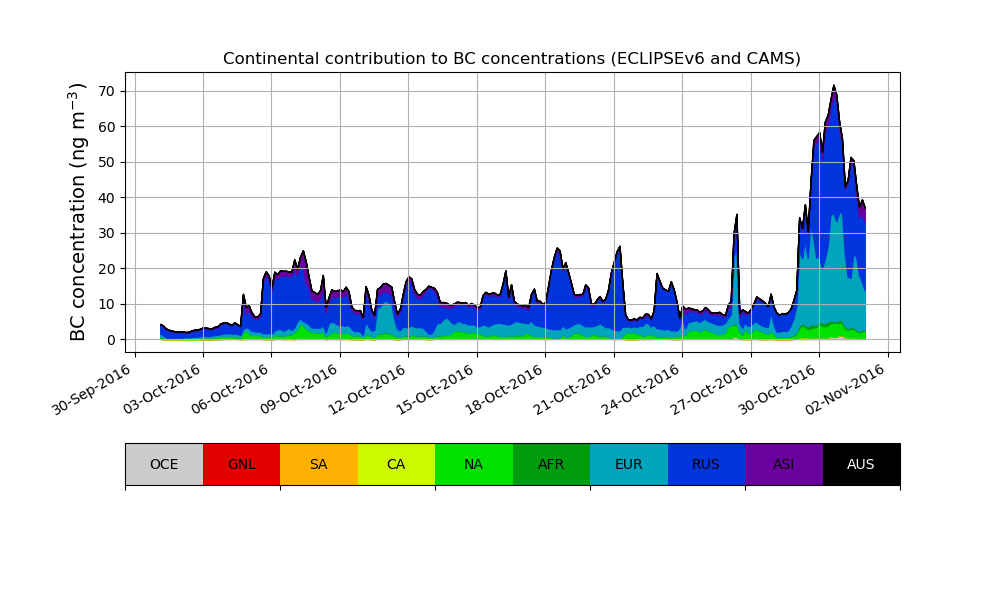Click the gray OCE legend swatch
Image resolution: width=1000 pixels, height=600 pixels.
tap(164, 464)
